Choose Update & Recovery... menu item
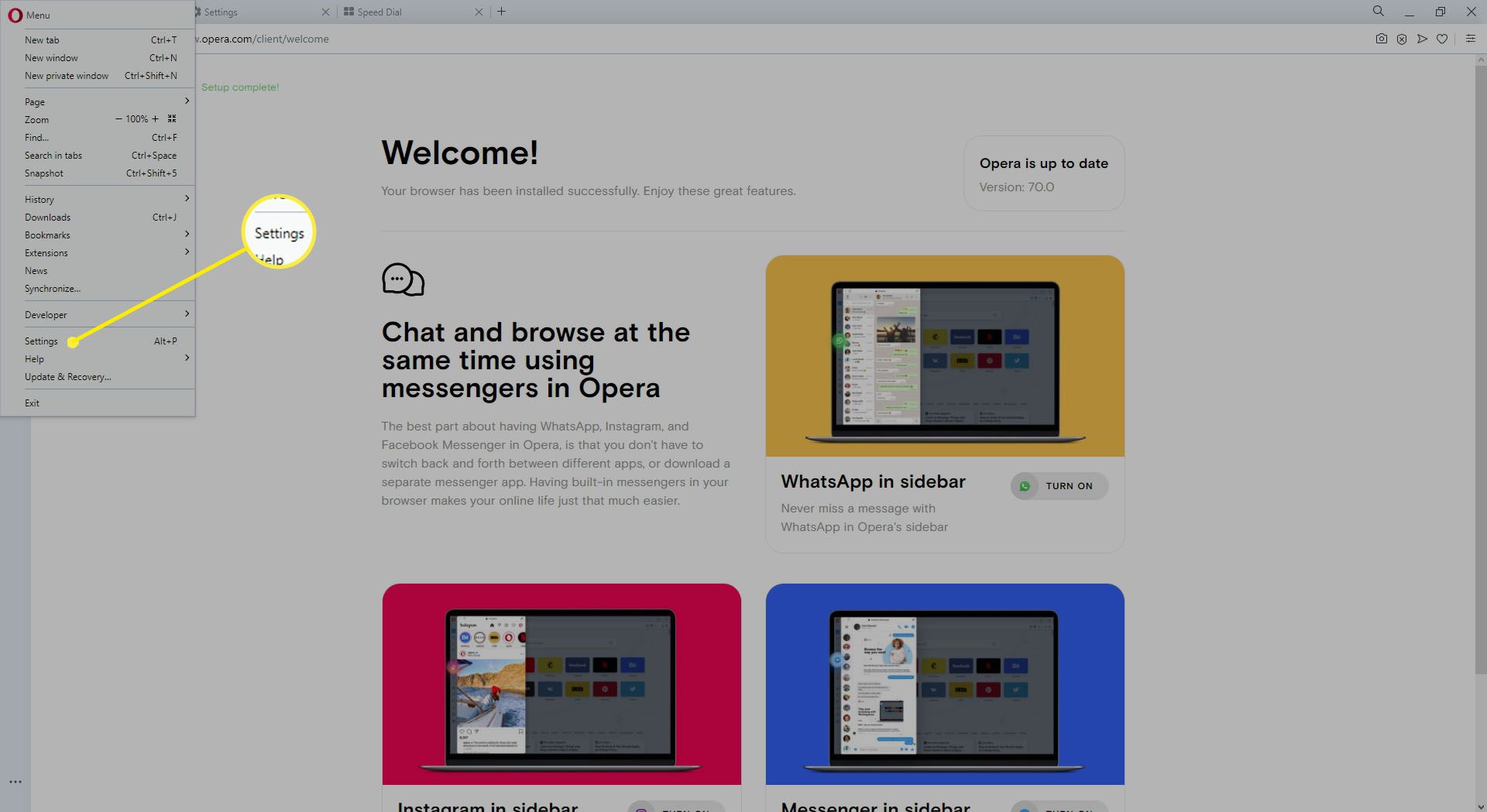 98,377
